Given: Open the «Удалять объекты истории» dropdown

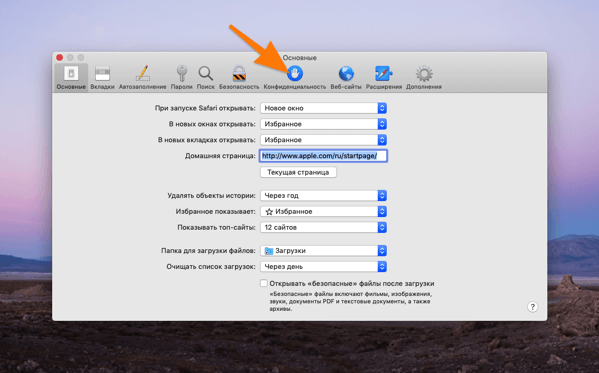Looking at the screenshot, I should click(324, 195).
